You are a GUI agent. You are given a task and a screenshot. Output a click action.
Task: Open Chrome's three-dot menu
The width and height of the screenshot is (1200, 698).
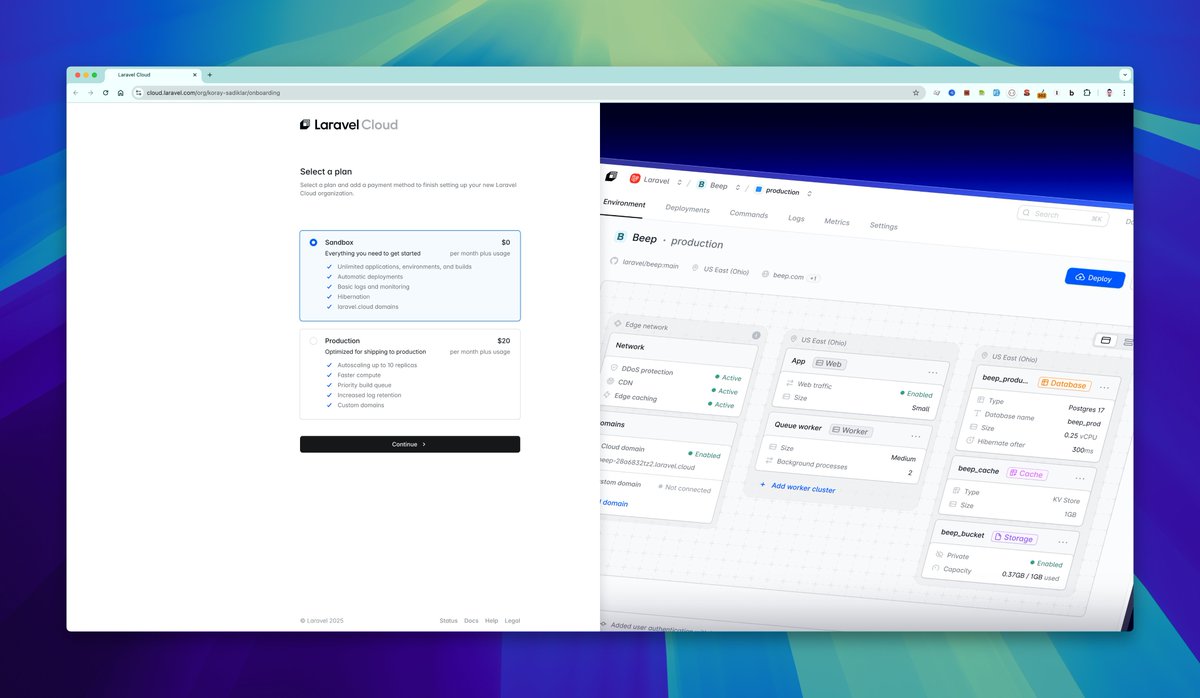[x=1124, y=92]
